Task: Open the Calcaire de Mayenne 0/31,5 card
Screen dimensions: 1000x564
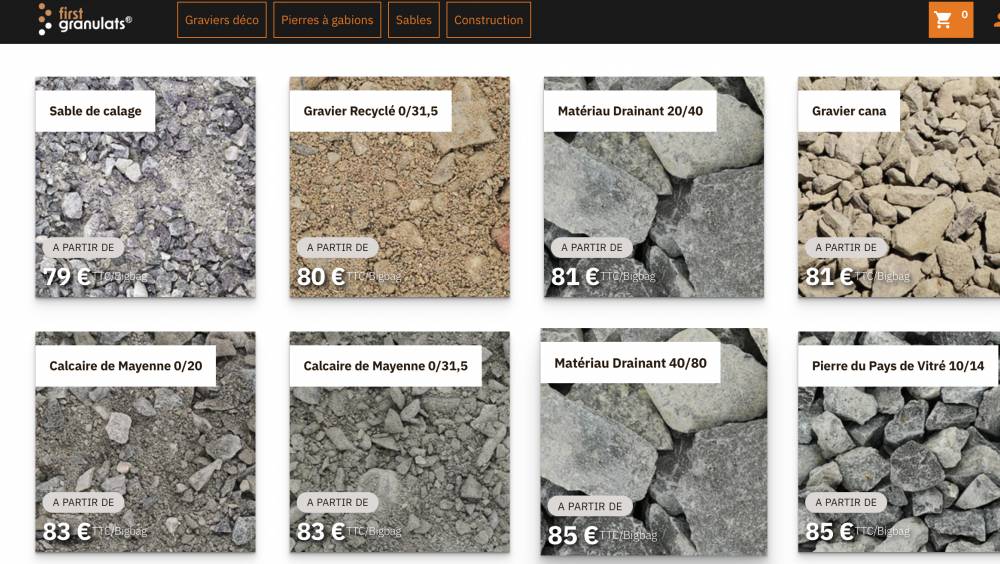Action: pyautogui.click(x=400, y=442)
